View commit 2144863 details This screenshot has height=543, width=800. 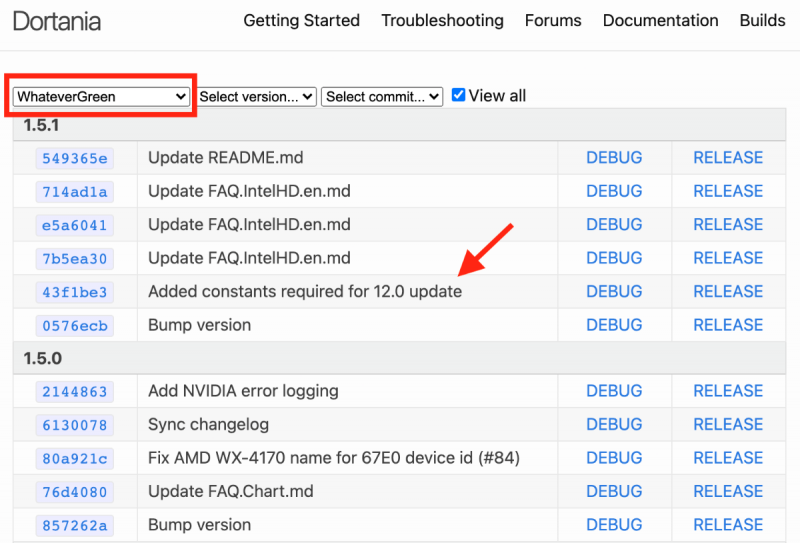click(x=74, y=391)
